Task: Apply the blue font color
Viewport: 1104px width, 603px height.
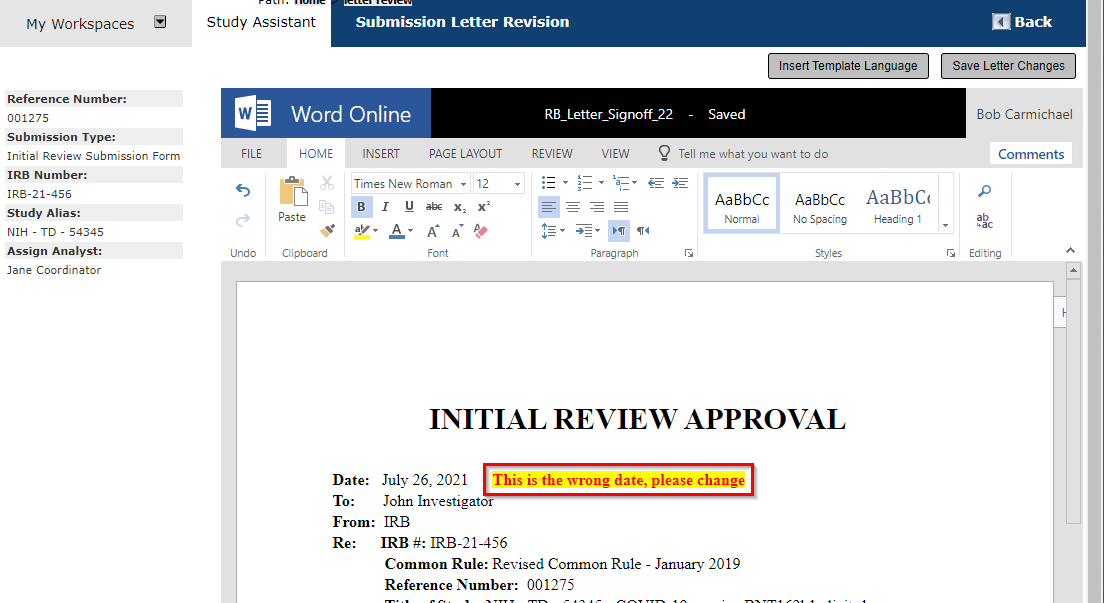Action: click(397, 230)
